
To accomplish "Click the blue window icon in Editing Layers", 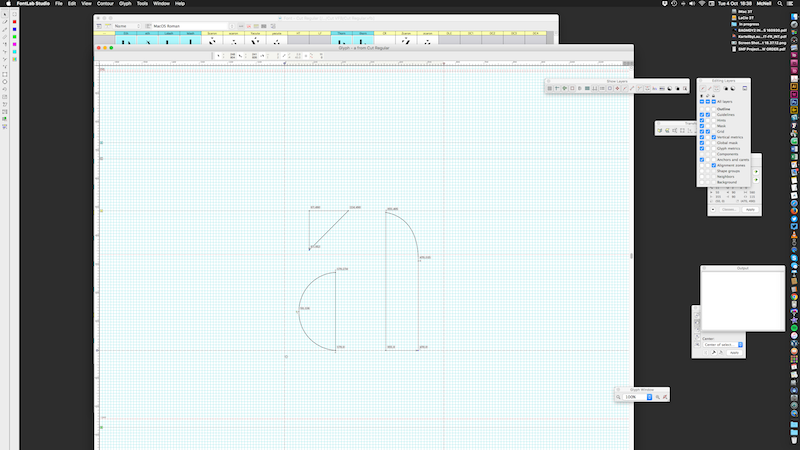I will pos(745,88).
